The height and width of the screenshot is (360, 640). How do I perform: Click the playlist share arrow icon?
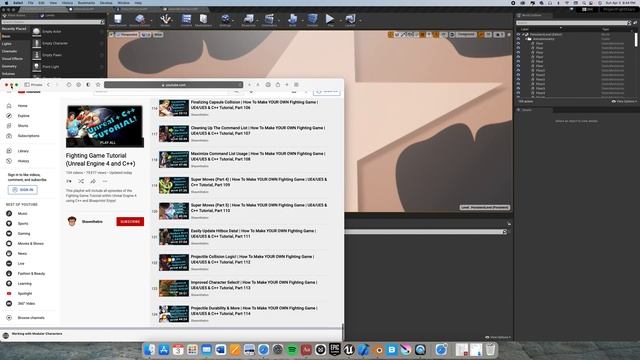pyautogui.click(x=93, y=181)
